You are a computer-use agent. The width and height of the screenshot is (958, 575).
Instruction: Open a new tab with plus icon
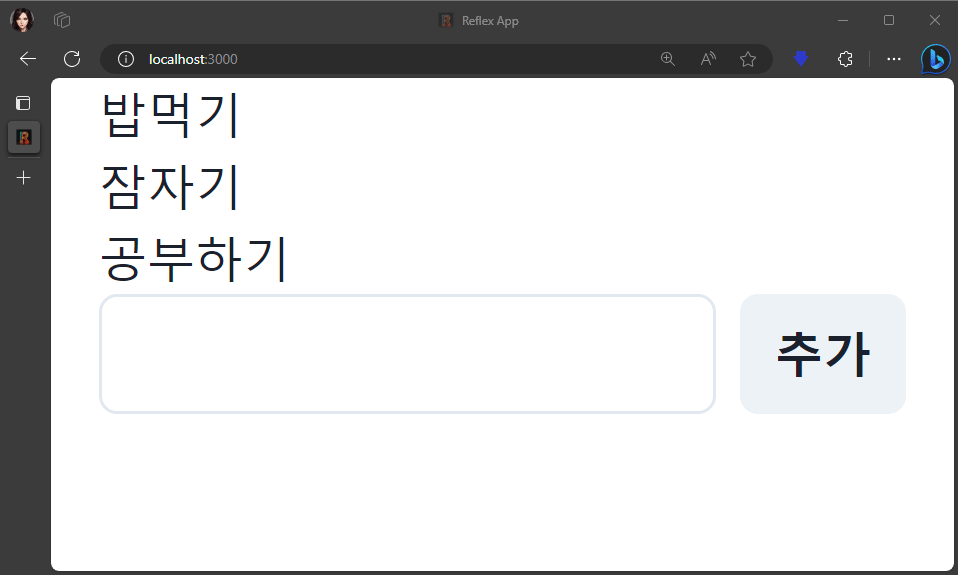[x=23, y=177]
